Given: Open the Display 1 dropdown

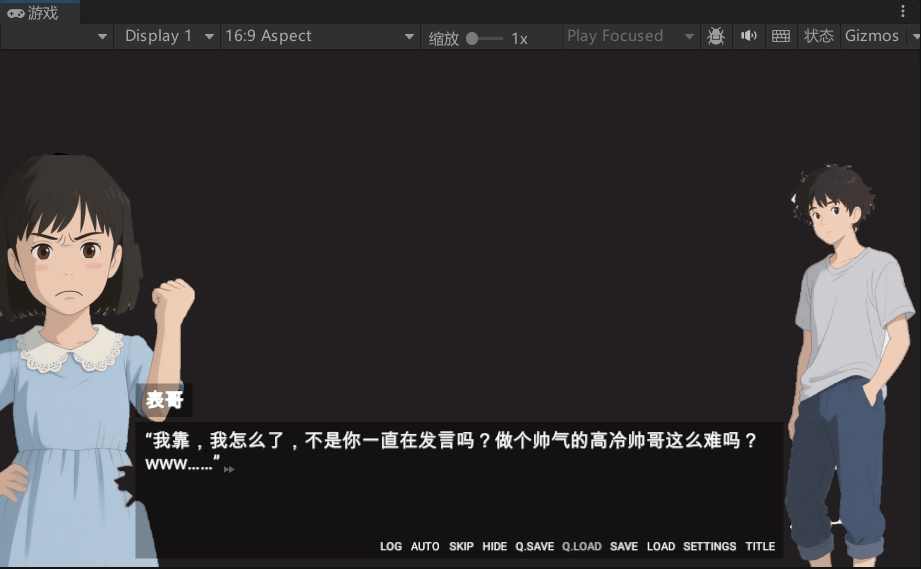Looking at the screenshot, I should [x=168, y=36].
